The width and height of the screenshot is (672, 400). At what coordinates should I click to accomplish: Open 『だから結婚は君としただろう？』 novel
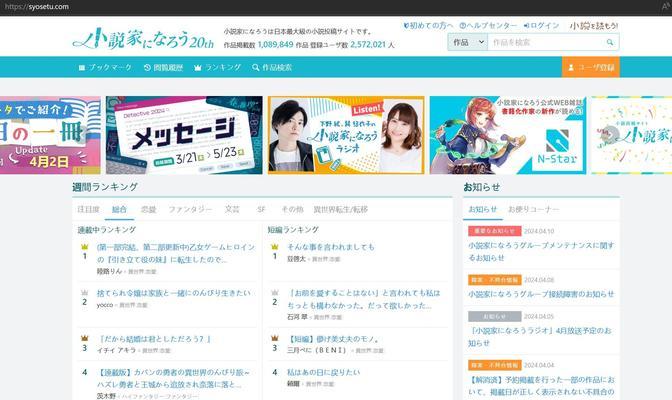tap(155, 339)
